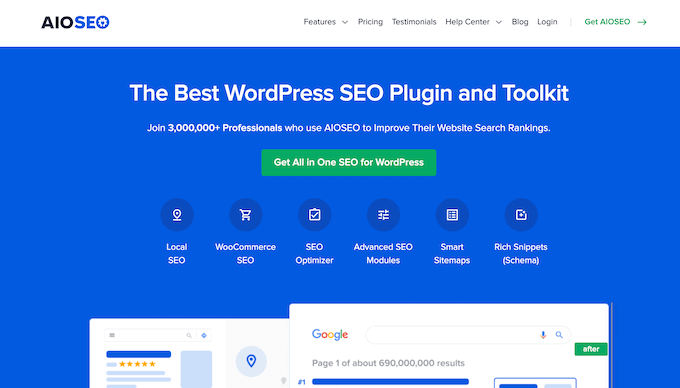
Task: Click Get All in One SEO for WordPress
Action: click(x=349, y=163)
